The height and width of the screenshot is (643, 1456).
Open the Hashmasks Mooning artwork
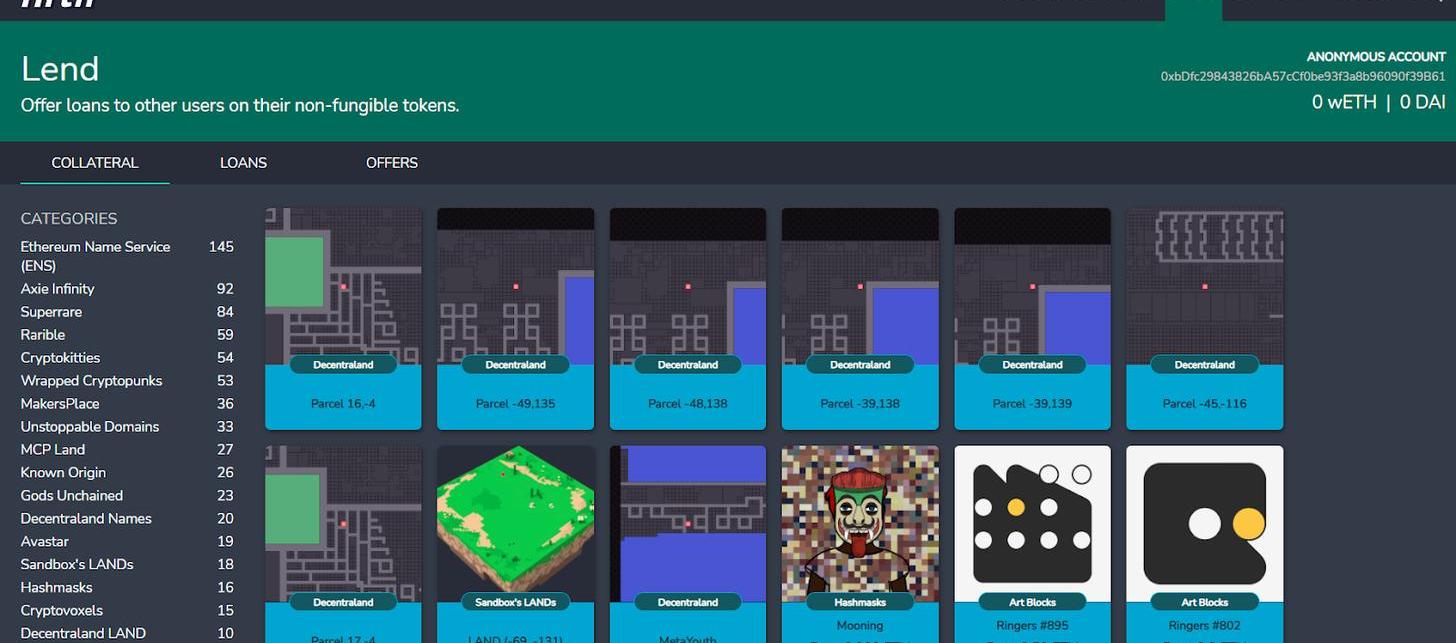860,520
